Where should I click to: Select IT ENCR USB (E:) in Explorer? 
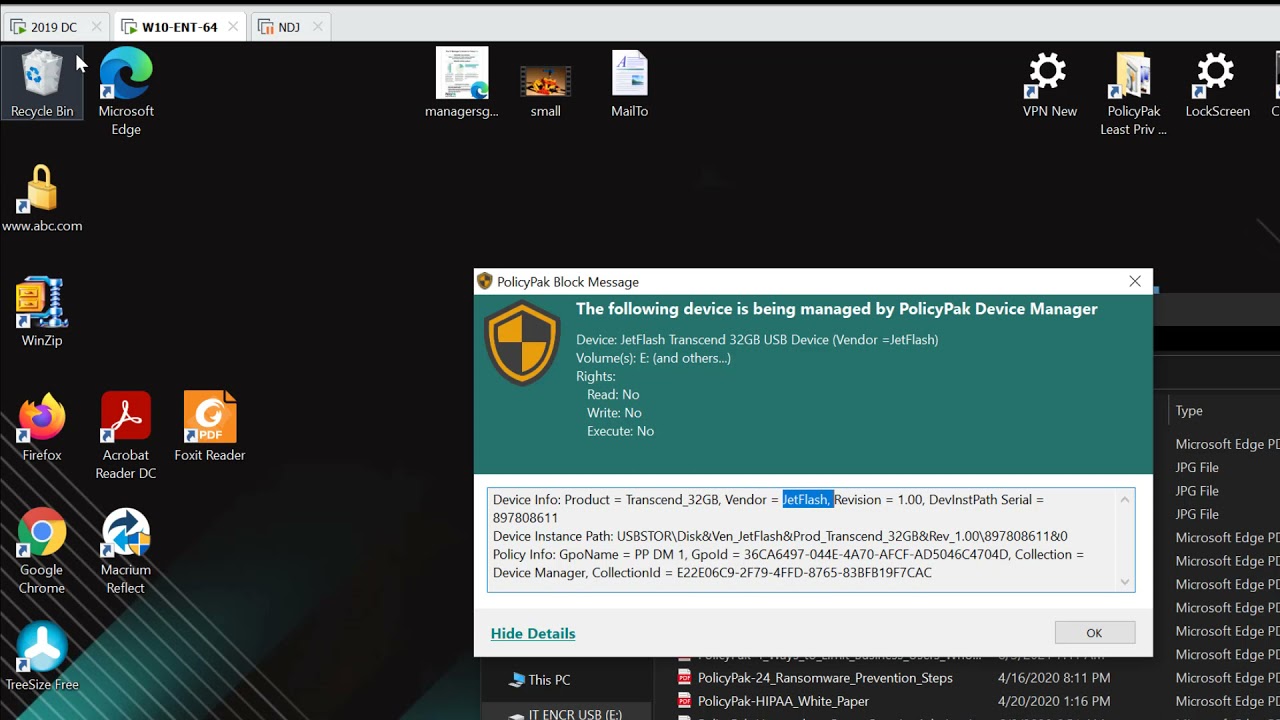[x=565, y=714]
